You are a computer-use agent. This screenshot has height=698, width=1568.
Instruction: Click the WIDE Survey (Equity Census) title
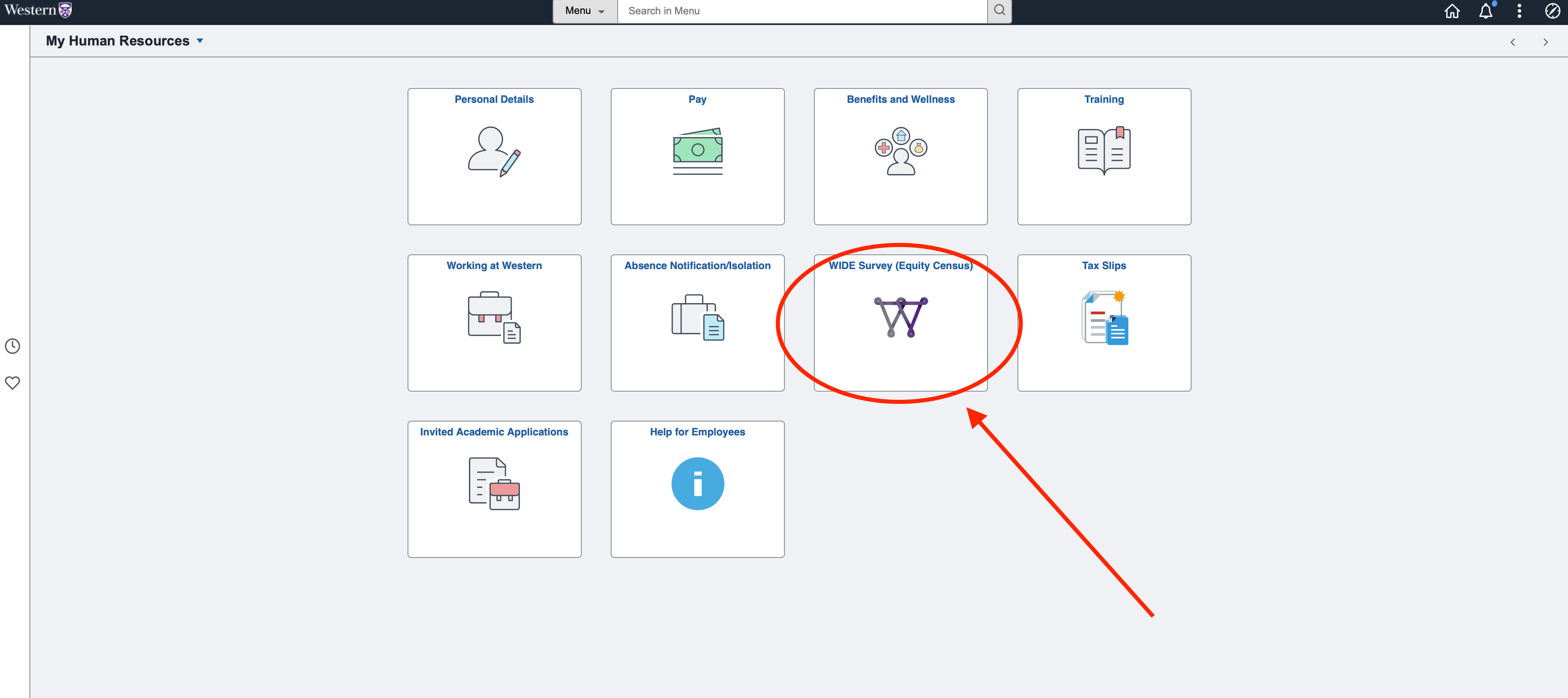pyautogui.click(x=901, y=265)
